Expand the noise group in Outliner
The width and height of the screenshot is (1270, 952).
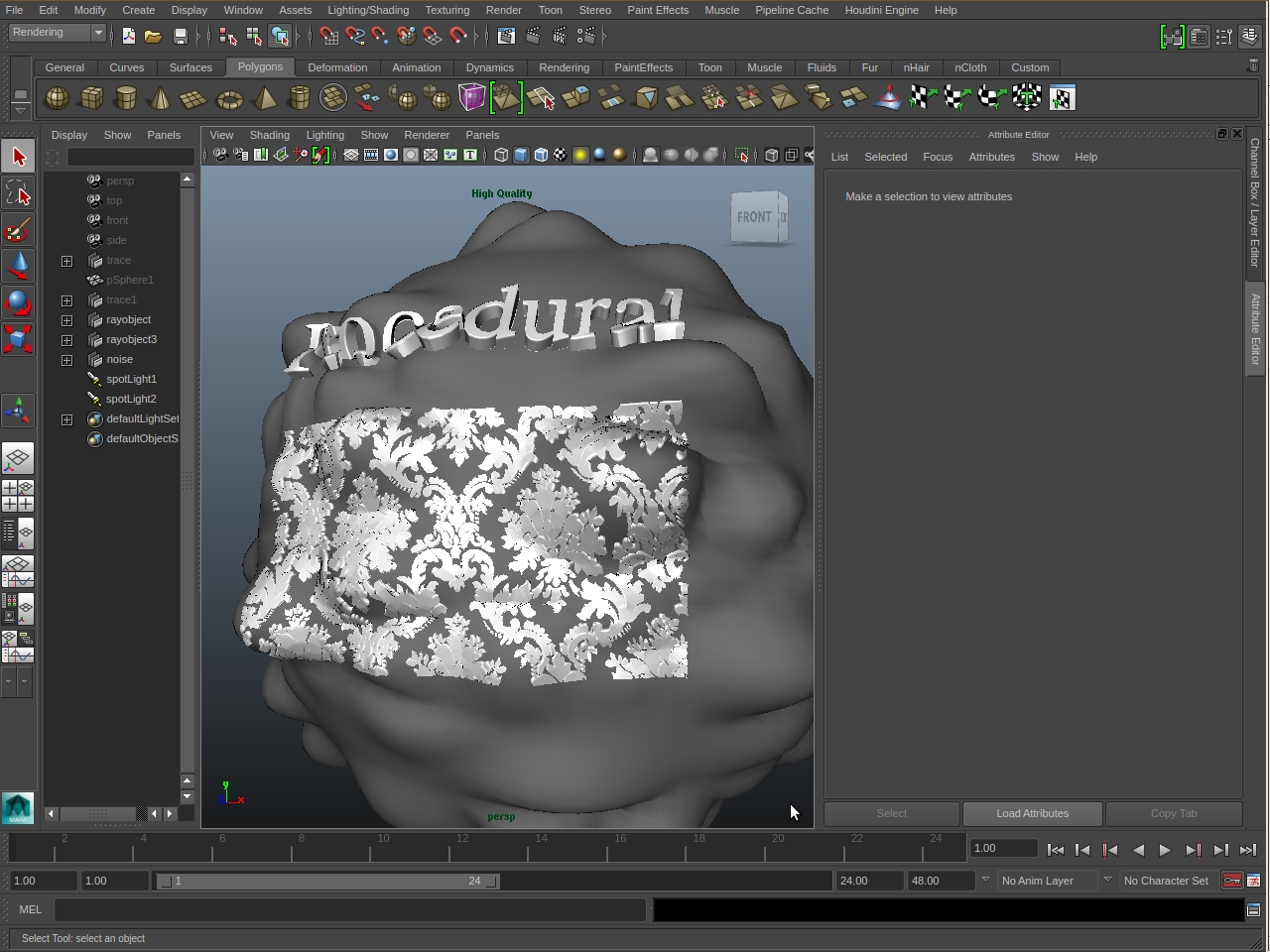[x=66, y=360]
